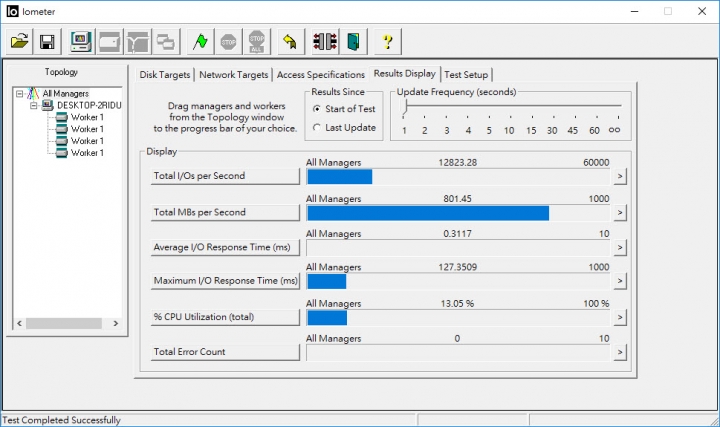Click the Total I/Os per Second progress bar
This screenshot has width=720, height=427.
(458, 177)
